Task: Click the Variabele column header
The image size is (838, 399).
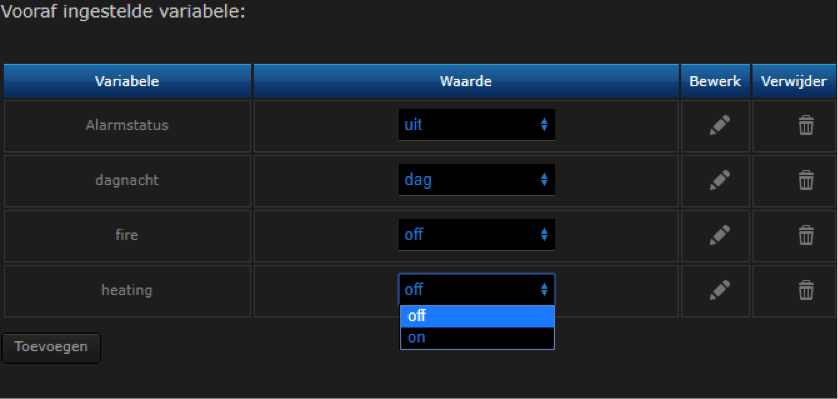Action: [x=127, y=81]
